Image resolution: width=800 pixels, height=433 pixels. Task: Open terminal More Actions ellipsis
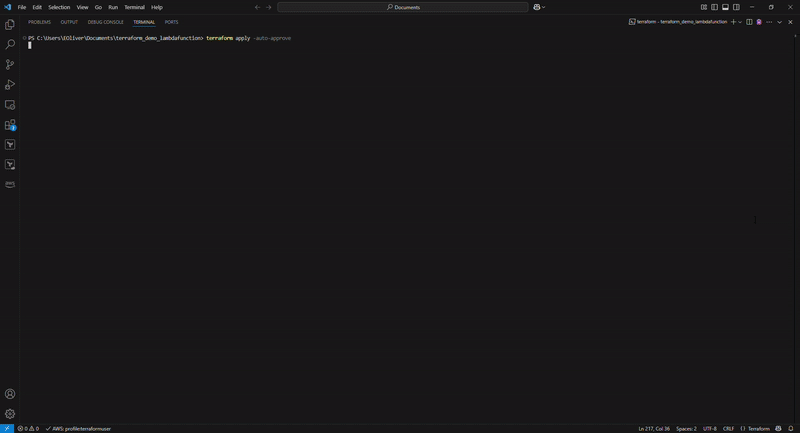769,22
